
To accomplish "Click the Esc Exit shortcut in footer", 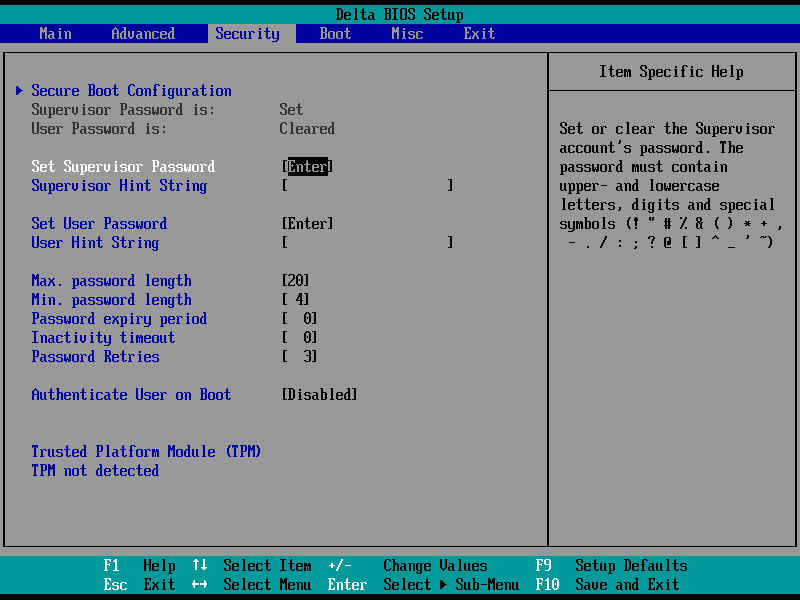I will pyautogui.click(x=139, y=585).
